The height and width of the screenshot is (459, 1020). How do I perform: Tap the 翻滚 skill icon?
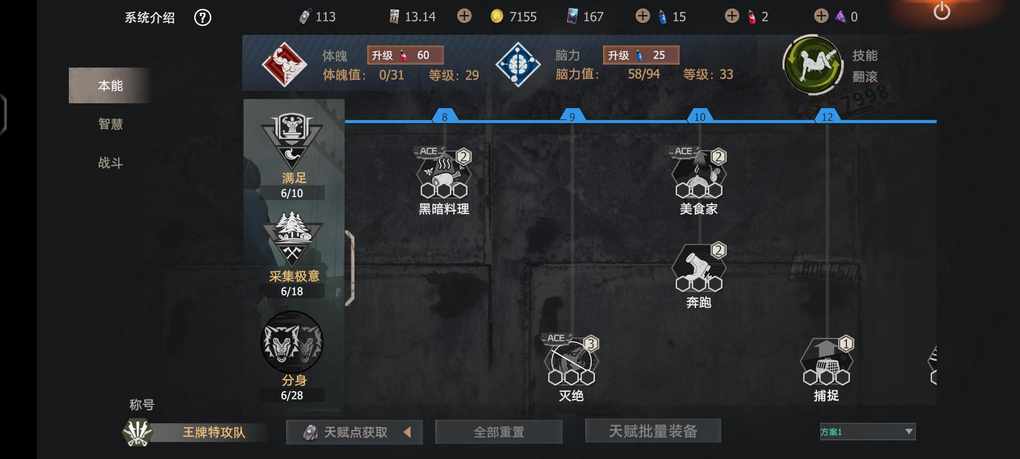pos(813,65)
